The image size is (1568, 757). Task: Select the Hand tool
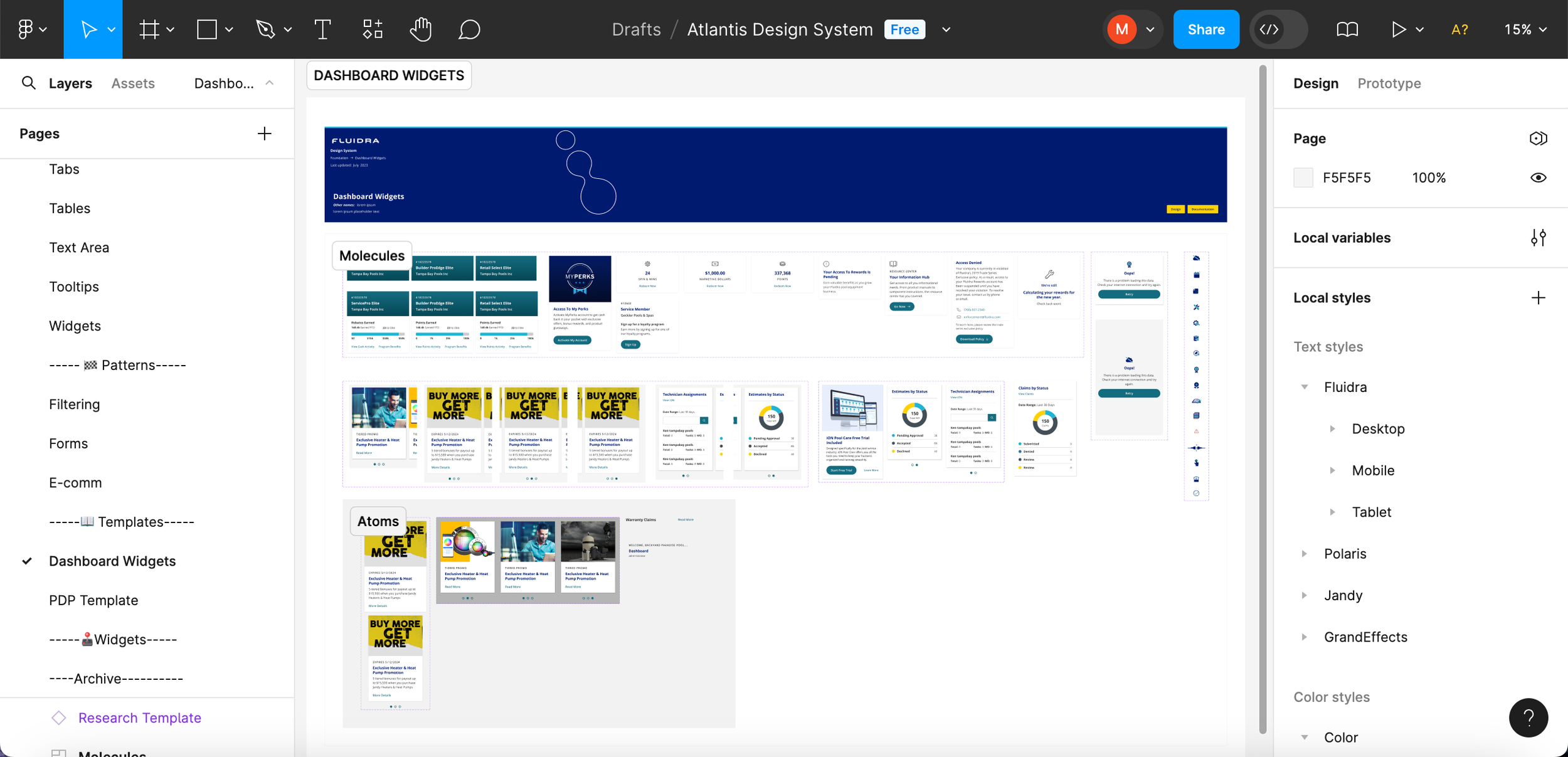click(420, 29)
